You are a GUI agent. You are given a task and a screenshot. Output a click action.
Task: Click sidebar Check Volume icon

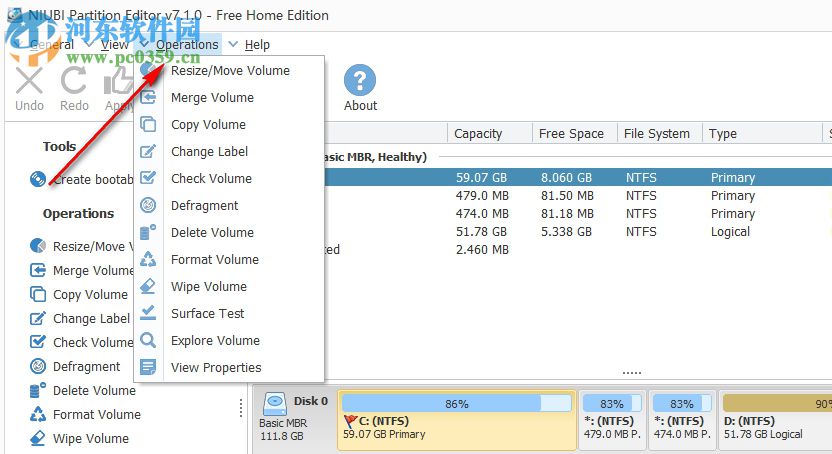point(38,342)
